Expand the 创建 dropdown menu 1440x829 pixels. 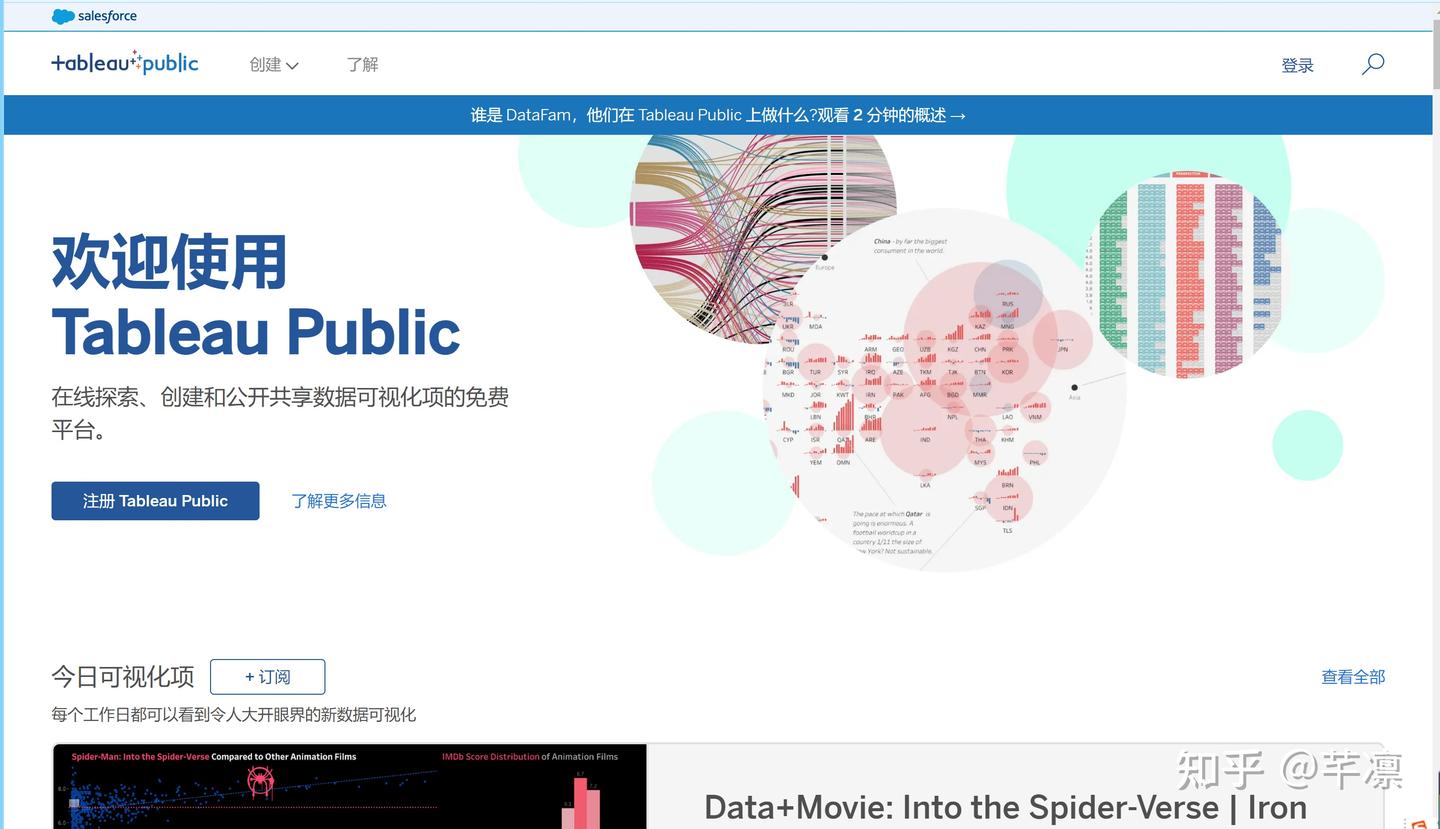(x=272, y=64)
